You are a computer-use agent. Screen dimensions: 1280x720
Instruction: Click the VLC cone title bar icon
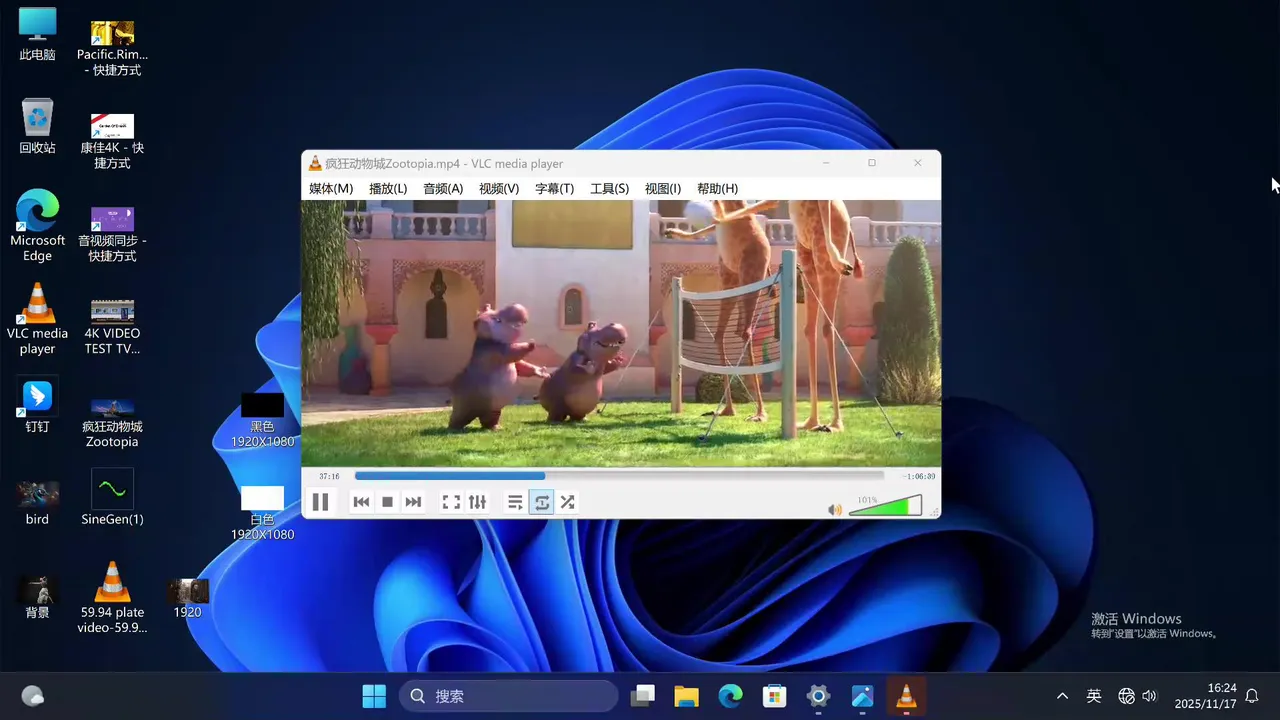pyautogui.click(x=315, y=163)
